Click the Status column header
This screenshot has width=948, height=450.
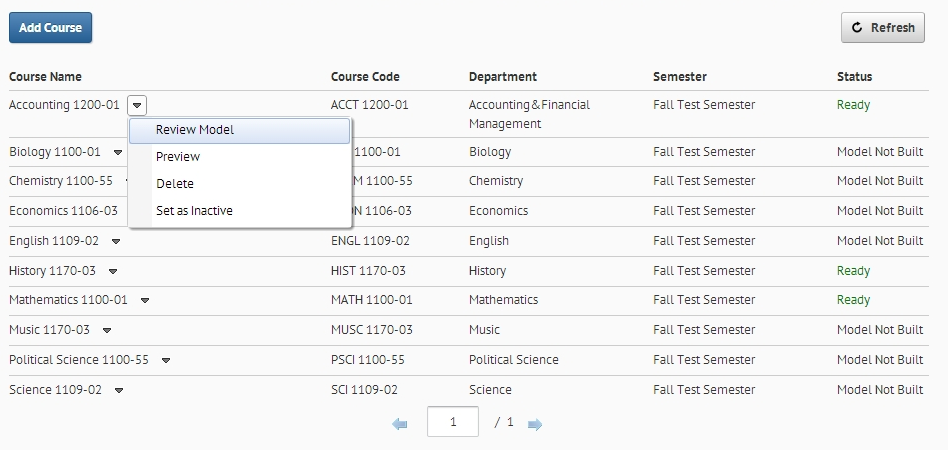[x=854, y=77]
